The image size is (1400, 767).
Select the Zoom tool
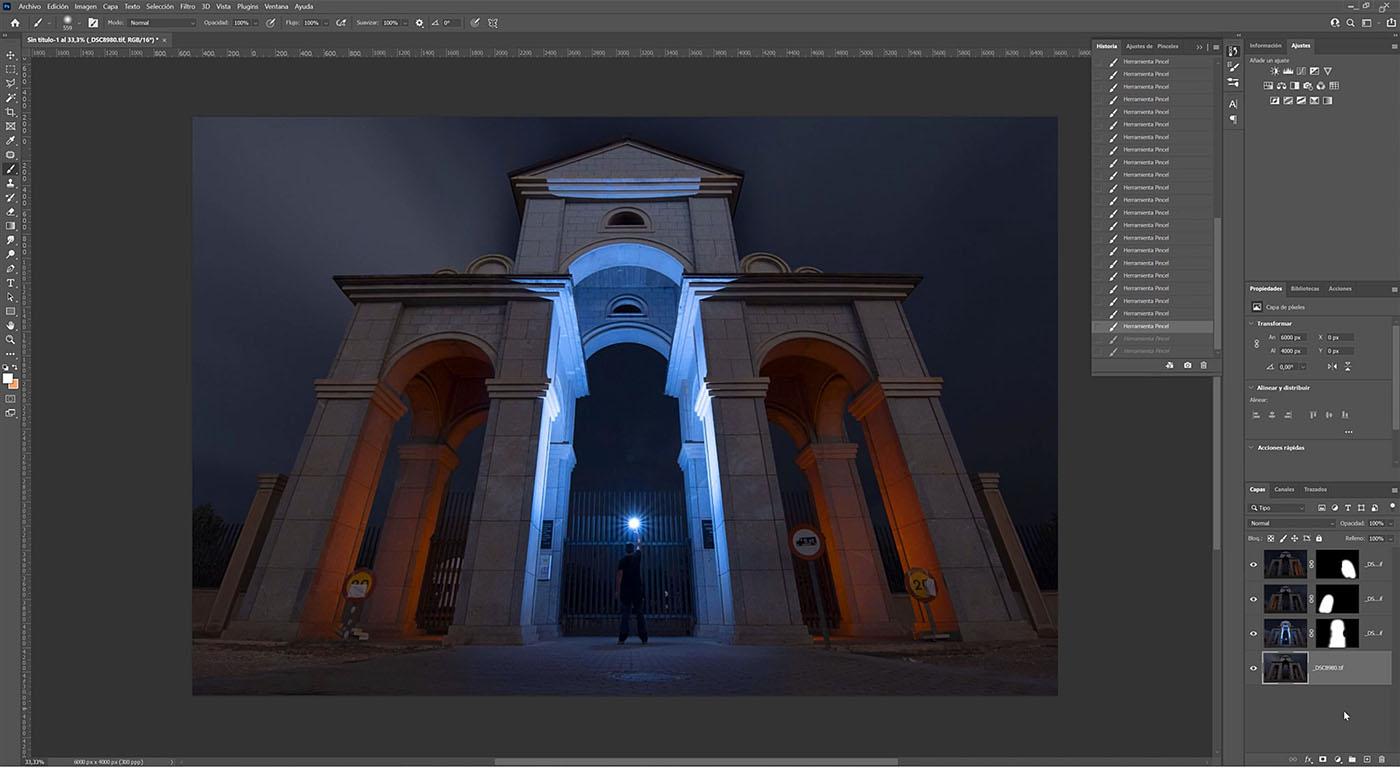click(11, 340)
